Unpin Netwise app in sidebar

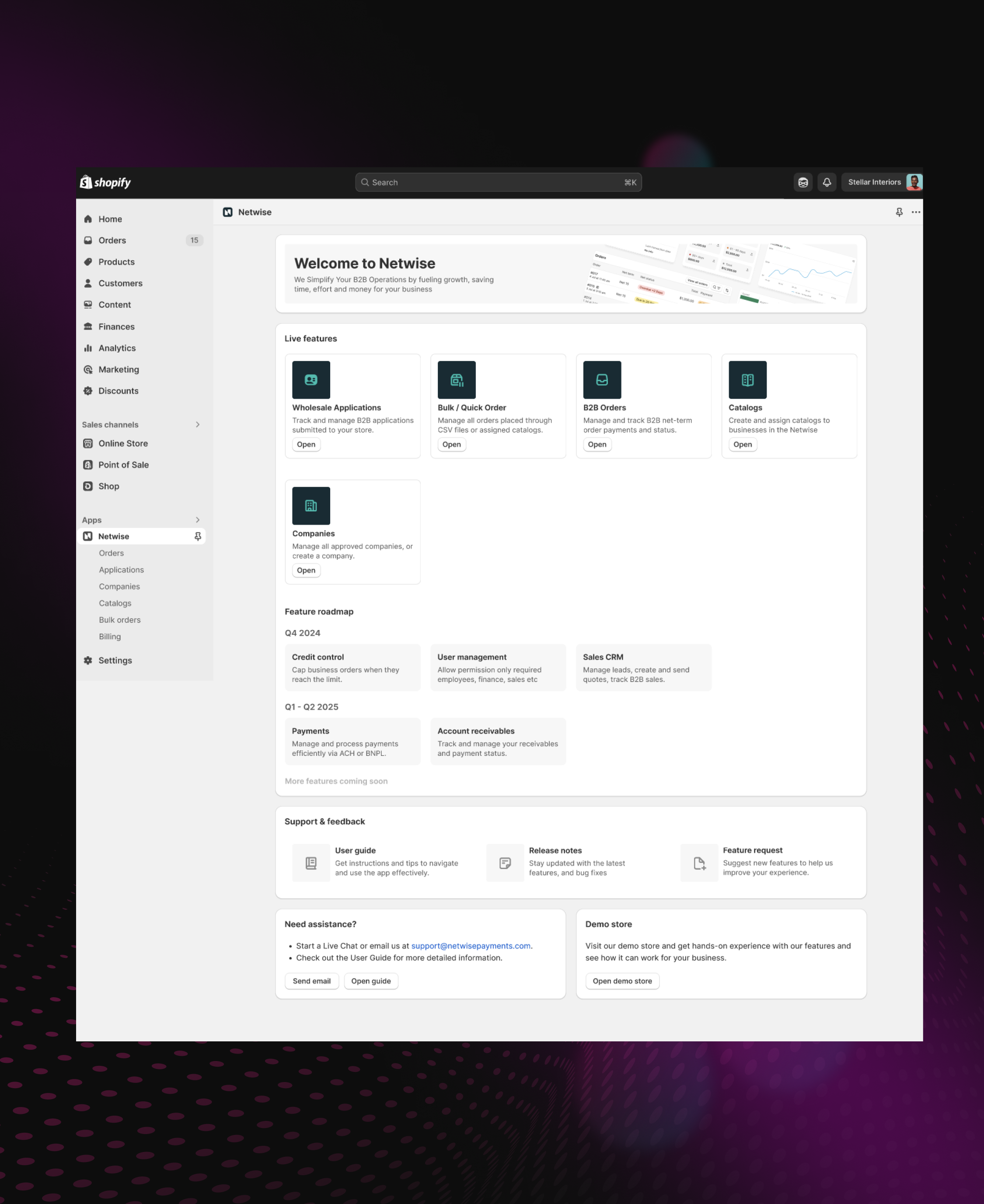coord(197,536)
